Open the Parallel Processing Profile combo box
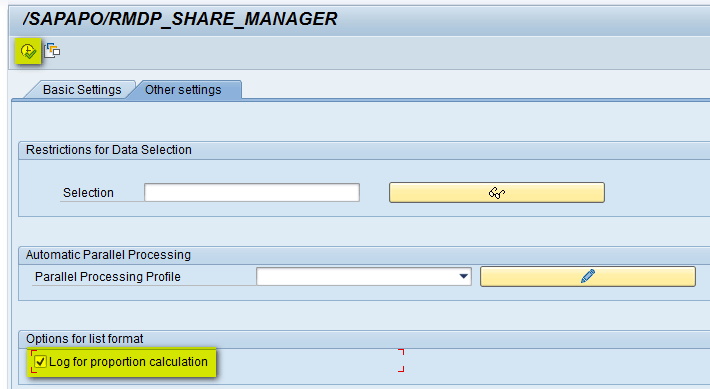Viewport: 710px width, 389px height. click(364, 276)
